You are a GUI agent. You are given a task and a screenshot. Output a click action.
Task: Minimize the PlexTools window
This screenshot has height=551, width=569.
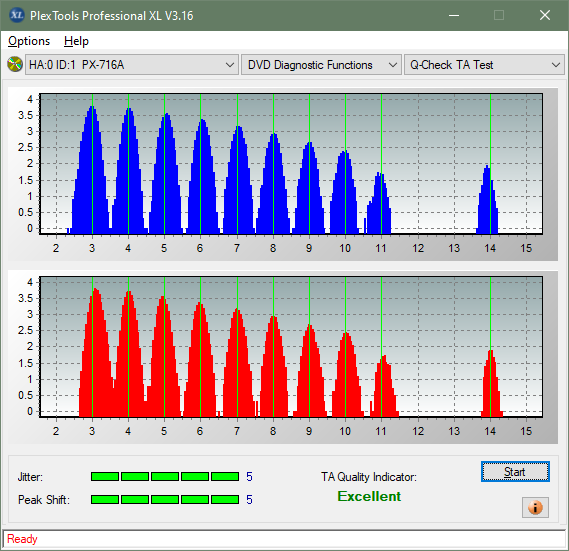[x=454, y=15]
